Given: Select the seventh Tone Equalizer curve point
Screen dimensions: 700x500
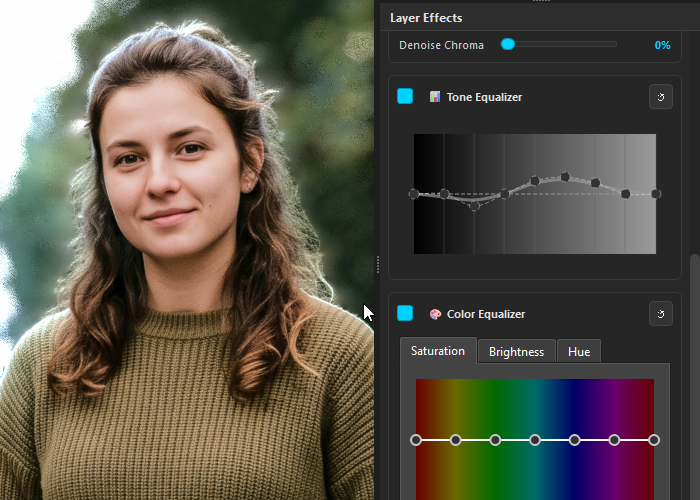Looking at the screenshot, I should coord(595,183).
